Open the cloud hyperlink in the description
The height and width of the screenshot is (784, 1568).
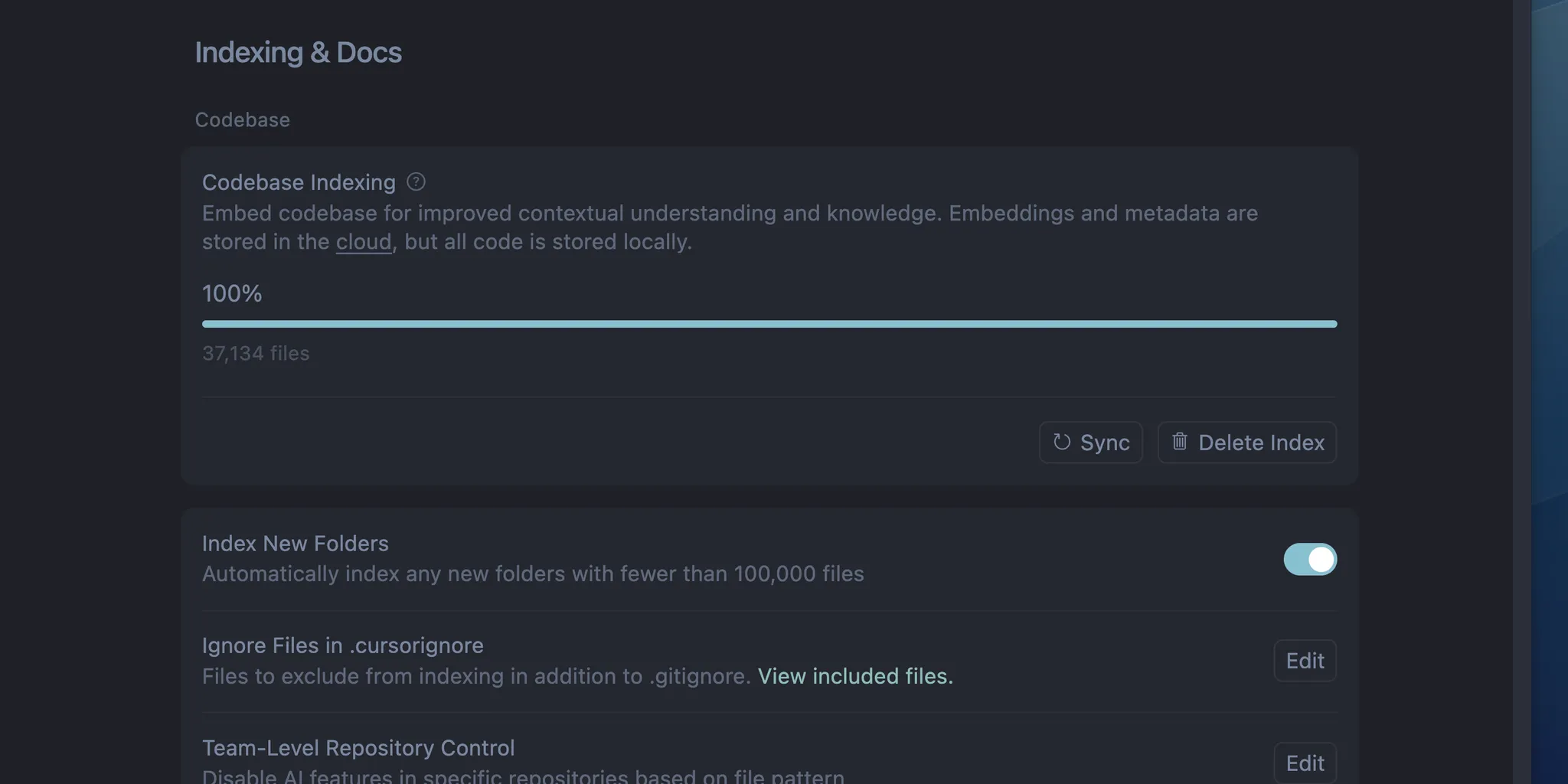click(x=364, y=242)
